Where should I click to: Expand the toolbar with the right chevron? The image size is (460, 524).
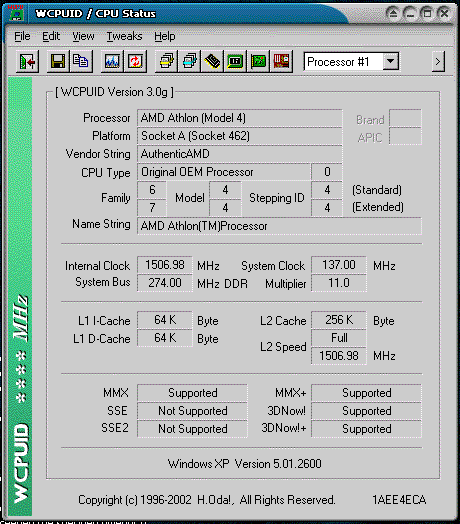point(438,61)
